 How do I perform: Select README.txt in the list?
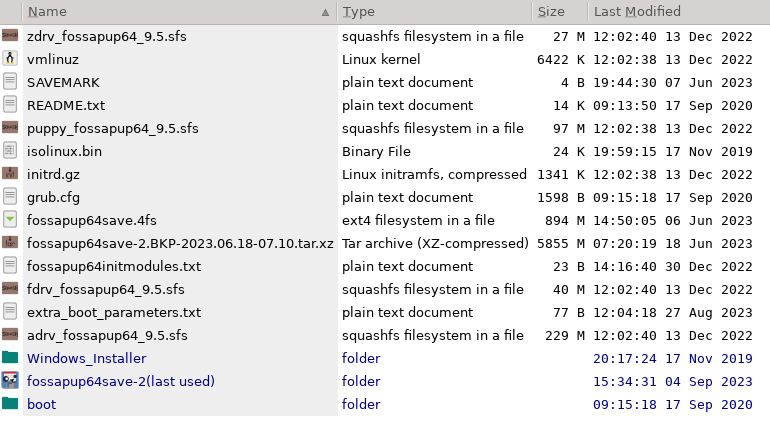[x=66, y=106]
